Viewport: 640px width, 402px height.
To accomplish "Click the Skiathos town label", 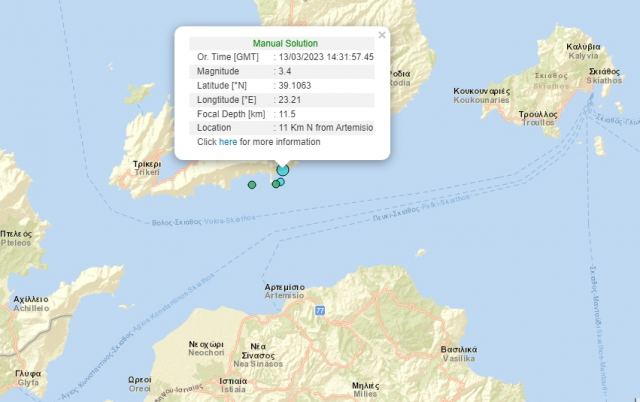I will (x=604, y=76).
